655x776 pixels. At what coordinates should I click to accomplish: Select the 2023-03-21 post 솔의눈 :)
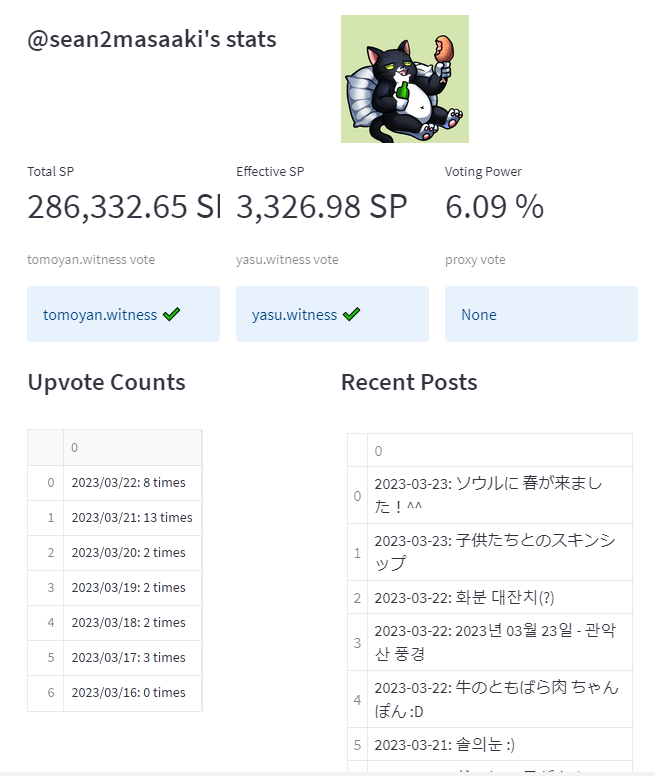click(x=500, y=744)
